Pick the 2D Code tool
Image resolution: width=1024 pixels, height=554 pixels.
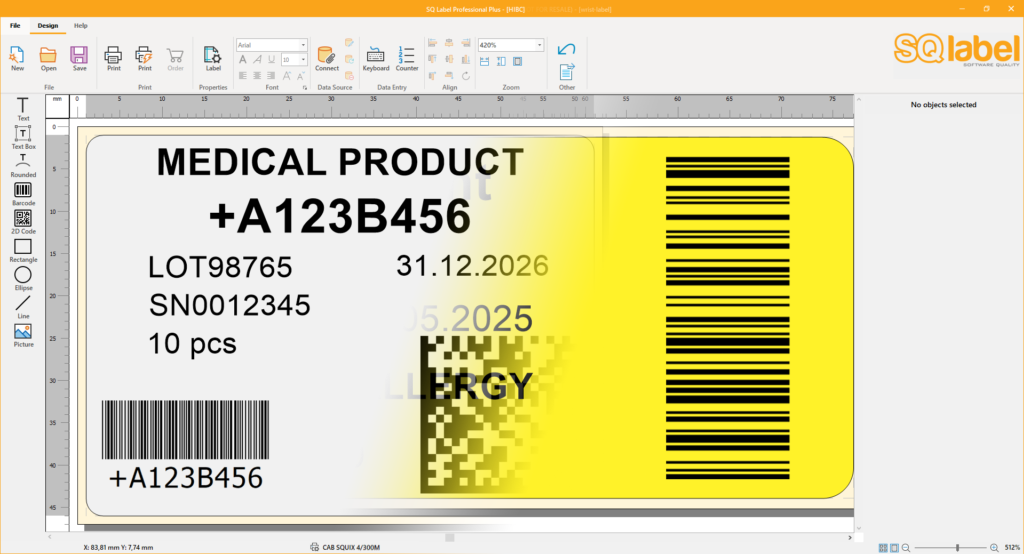pyautogui.click(x=23, y=218)
